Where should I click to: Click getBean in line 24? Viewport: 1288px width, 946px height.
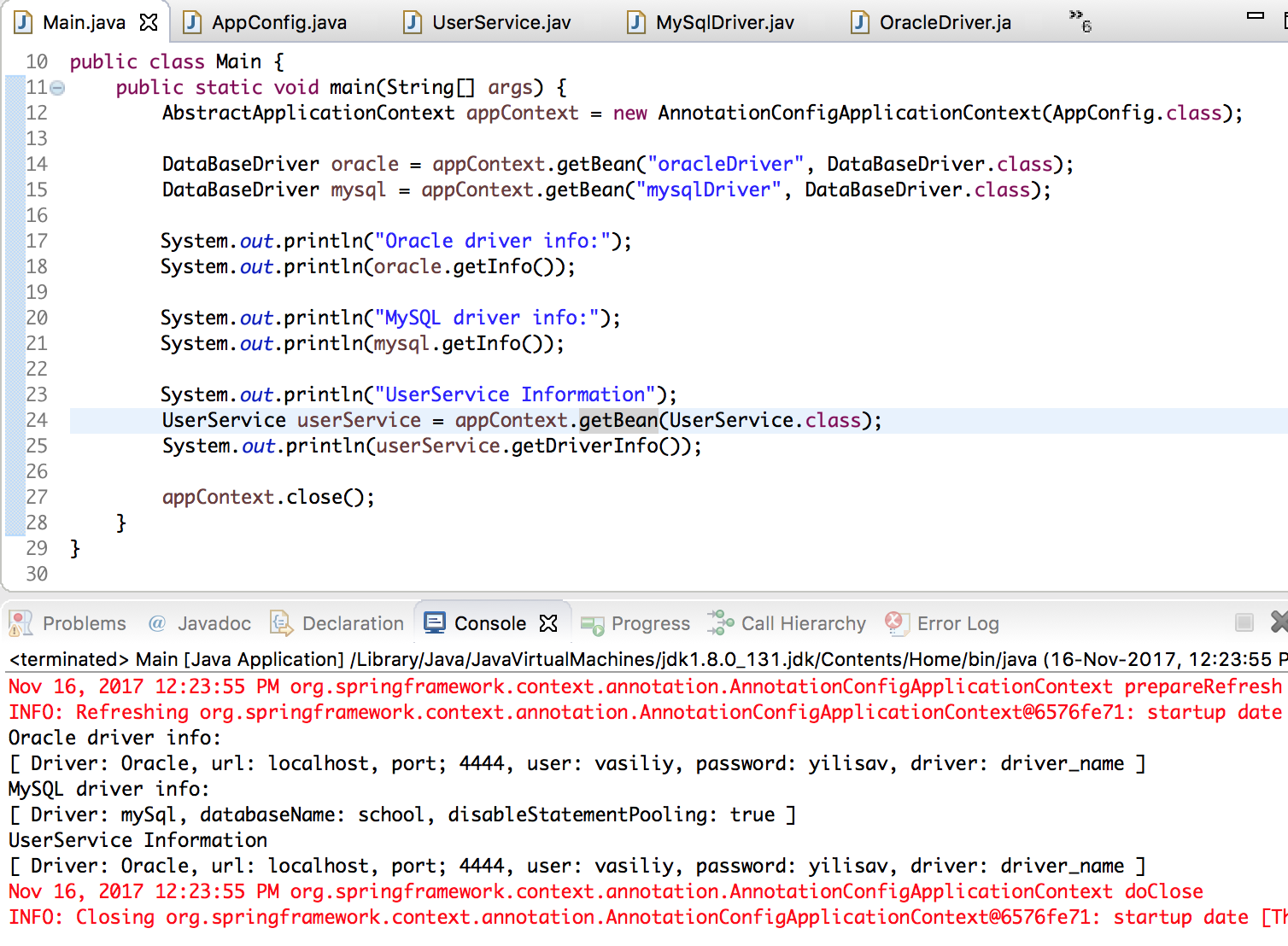pos(618,420)
